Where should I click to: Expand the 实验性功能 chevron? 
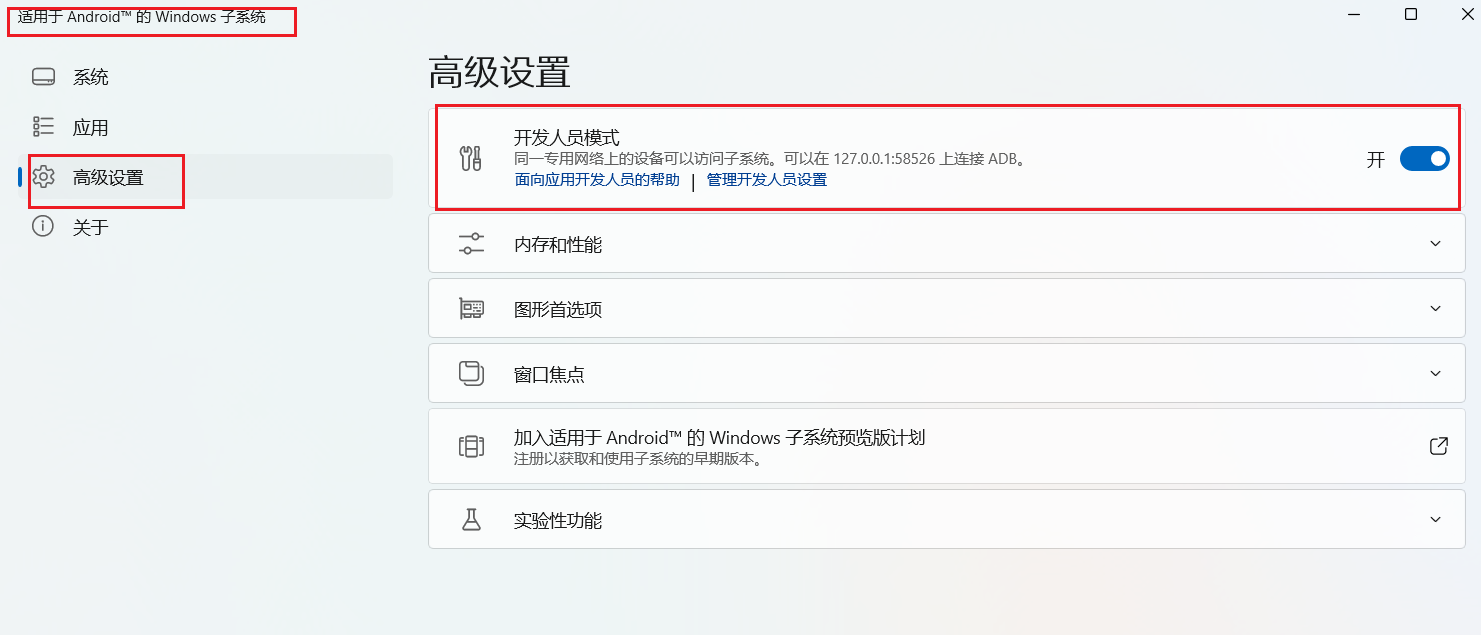pyautogui.click(x=1435, y=520)
